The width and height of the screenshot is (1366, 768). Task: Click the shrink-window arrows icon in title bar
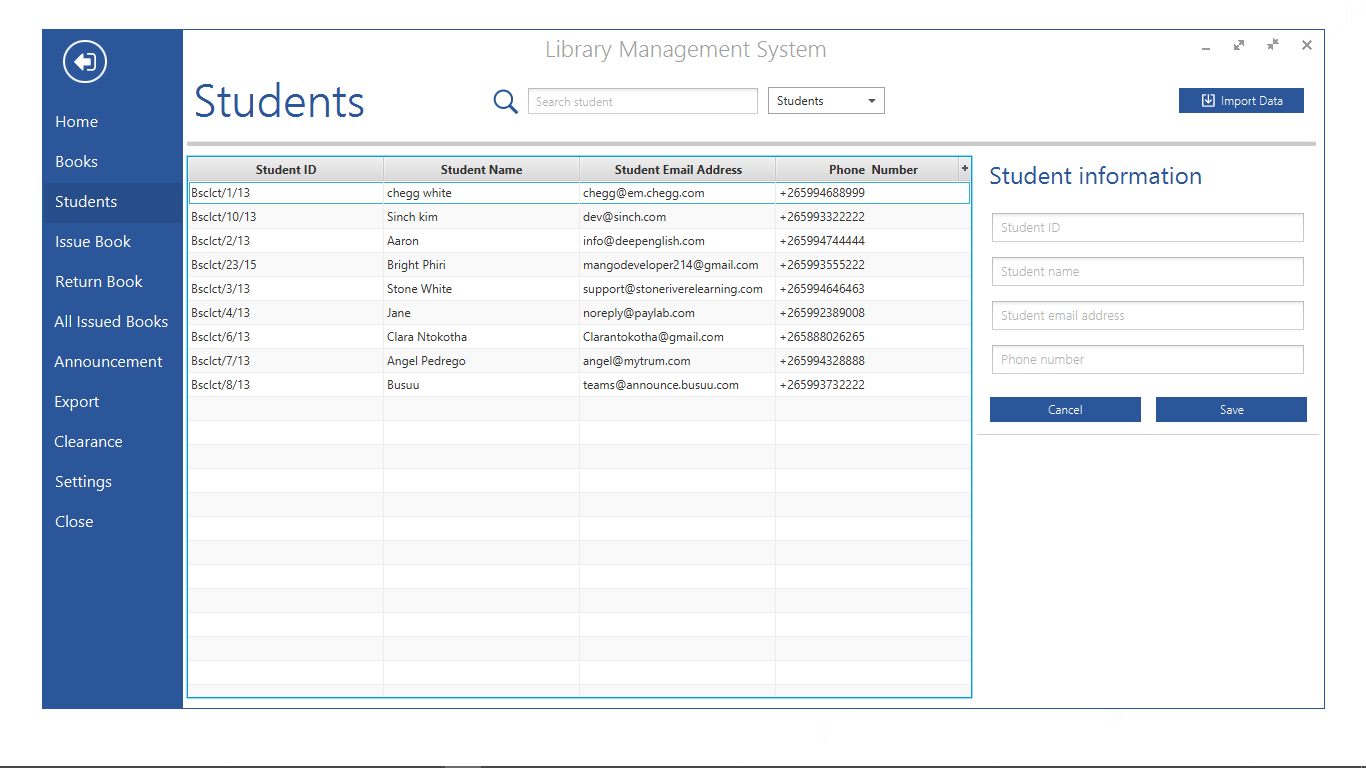point(1272,46)
